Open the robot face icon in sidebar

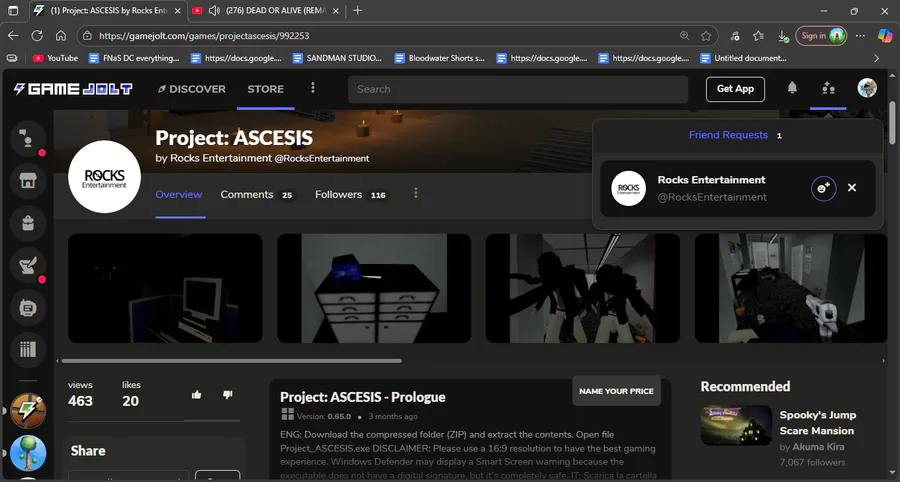(x=28, y=308)
